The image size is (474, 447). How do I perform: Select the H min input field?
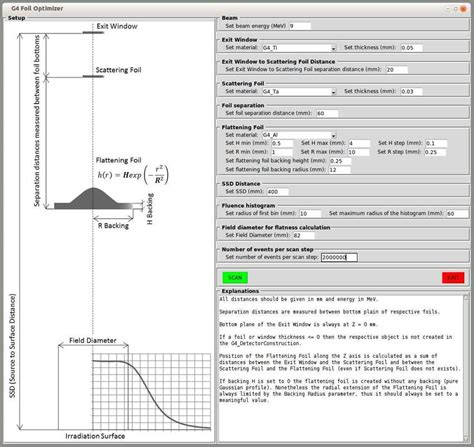click(282, 143)
